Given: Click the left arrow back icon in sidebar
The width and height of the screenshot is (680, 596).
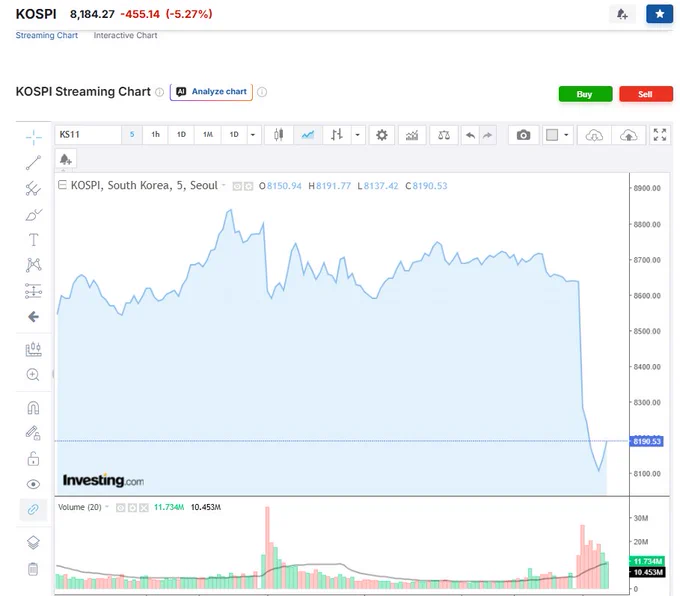Looking at the screenshot, I should (x=33, y=317).
